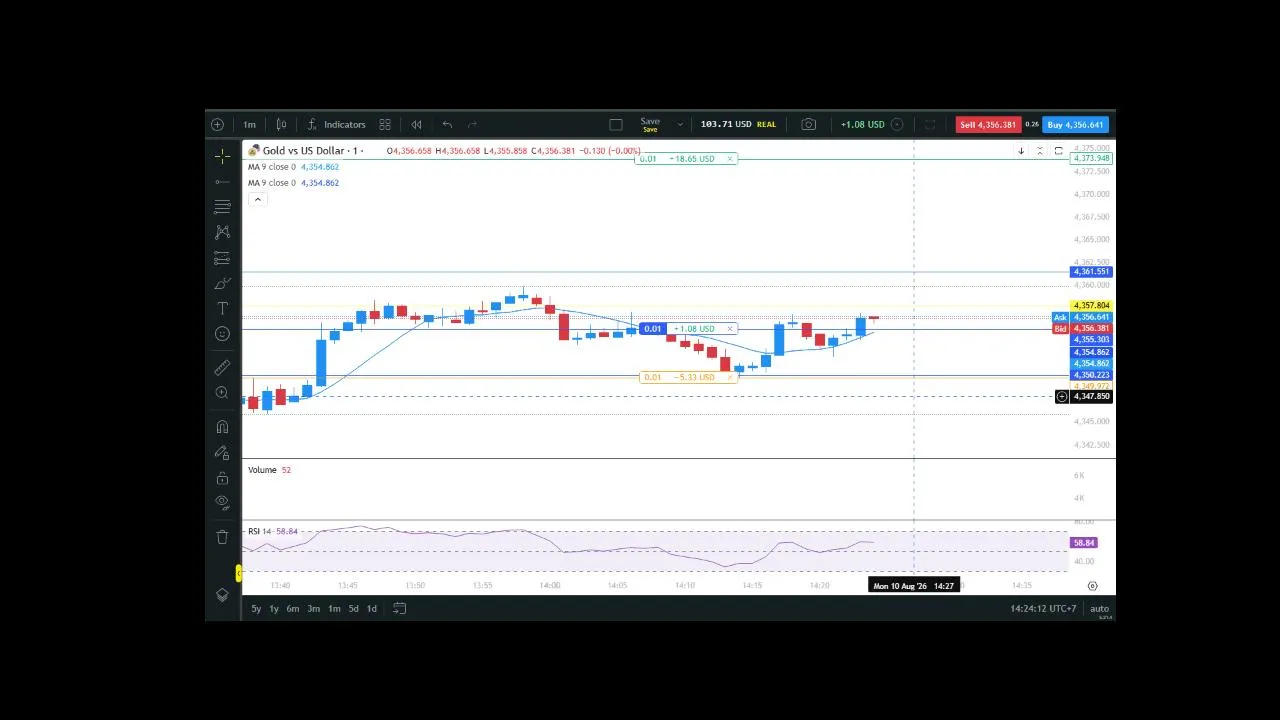Start bar replay with the rewind icon
1280x720 pixels.
416,125
